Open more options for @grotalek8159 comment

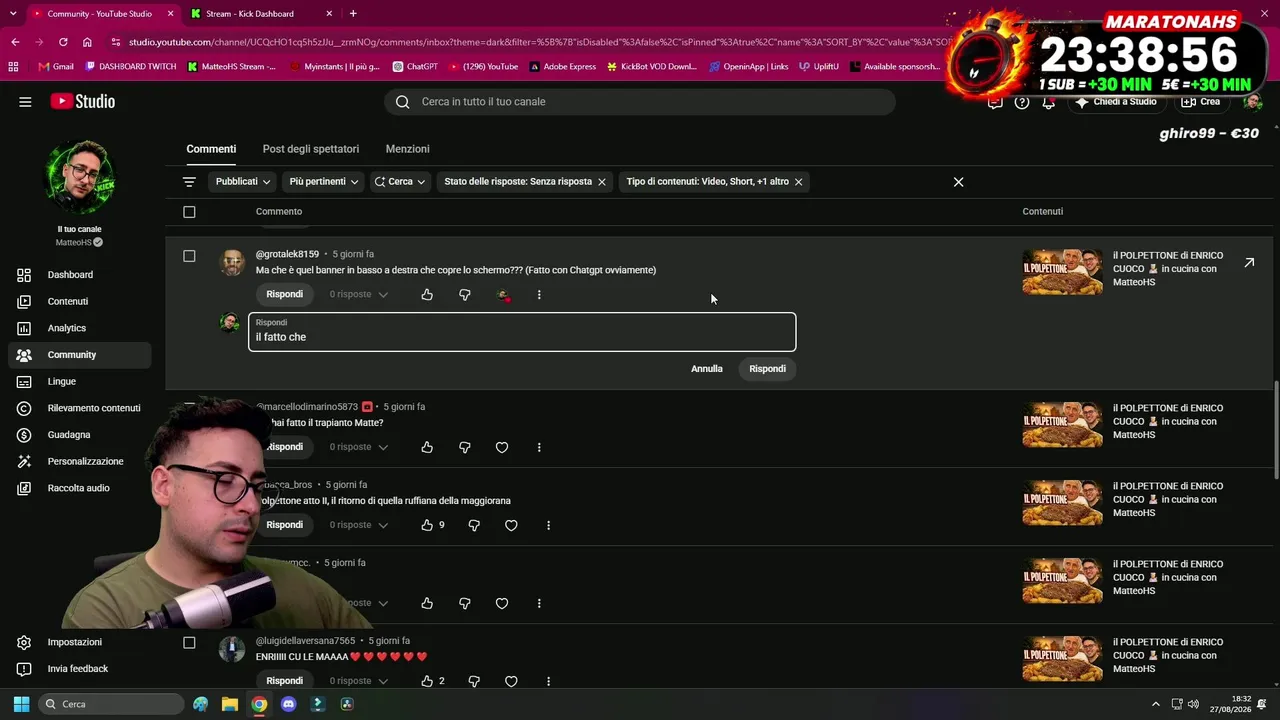coord(539,295)
